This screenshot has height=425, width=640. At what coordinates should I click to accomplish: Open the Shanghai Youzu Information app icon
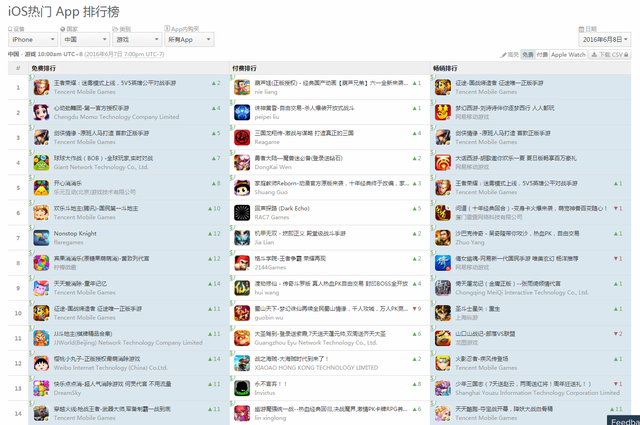443,388
